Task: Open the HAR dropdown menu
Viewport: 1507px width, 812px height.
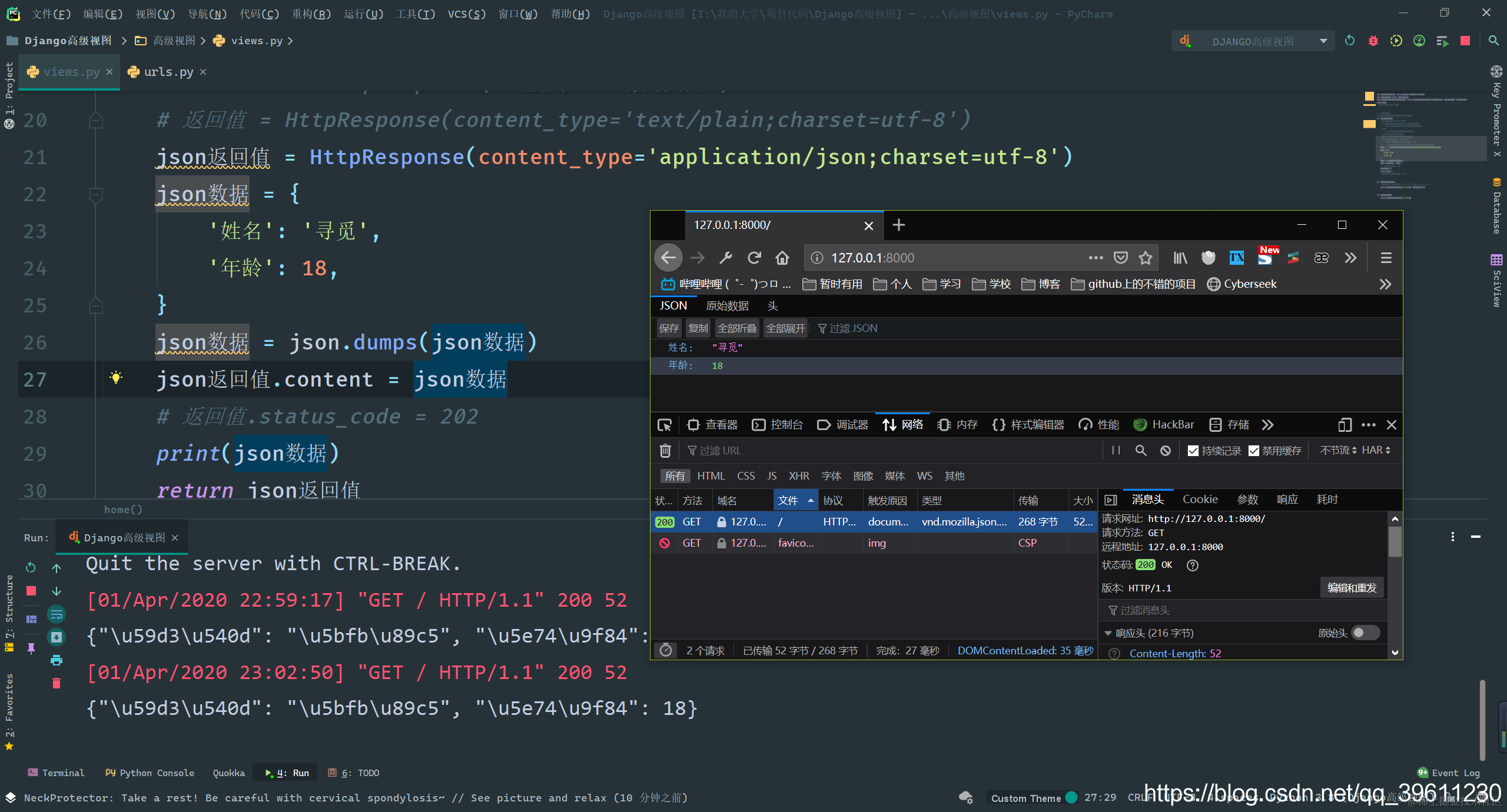Action: [1376, 451]
